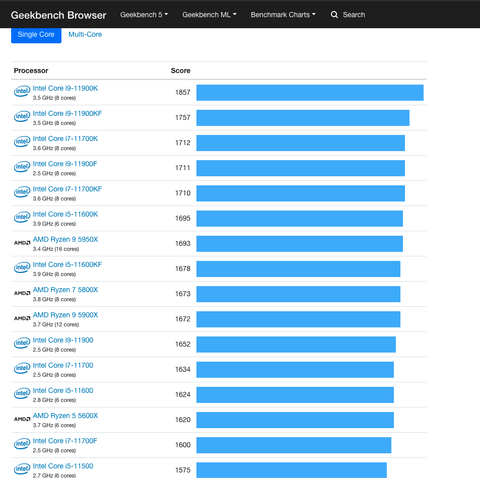Click the score value 1620

pyautogui.click(x=183, y=420)
